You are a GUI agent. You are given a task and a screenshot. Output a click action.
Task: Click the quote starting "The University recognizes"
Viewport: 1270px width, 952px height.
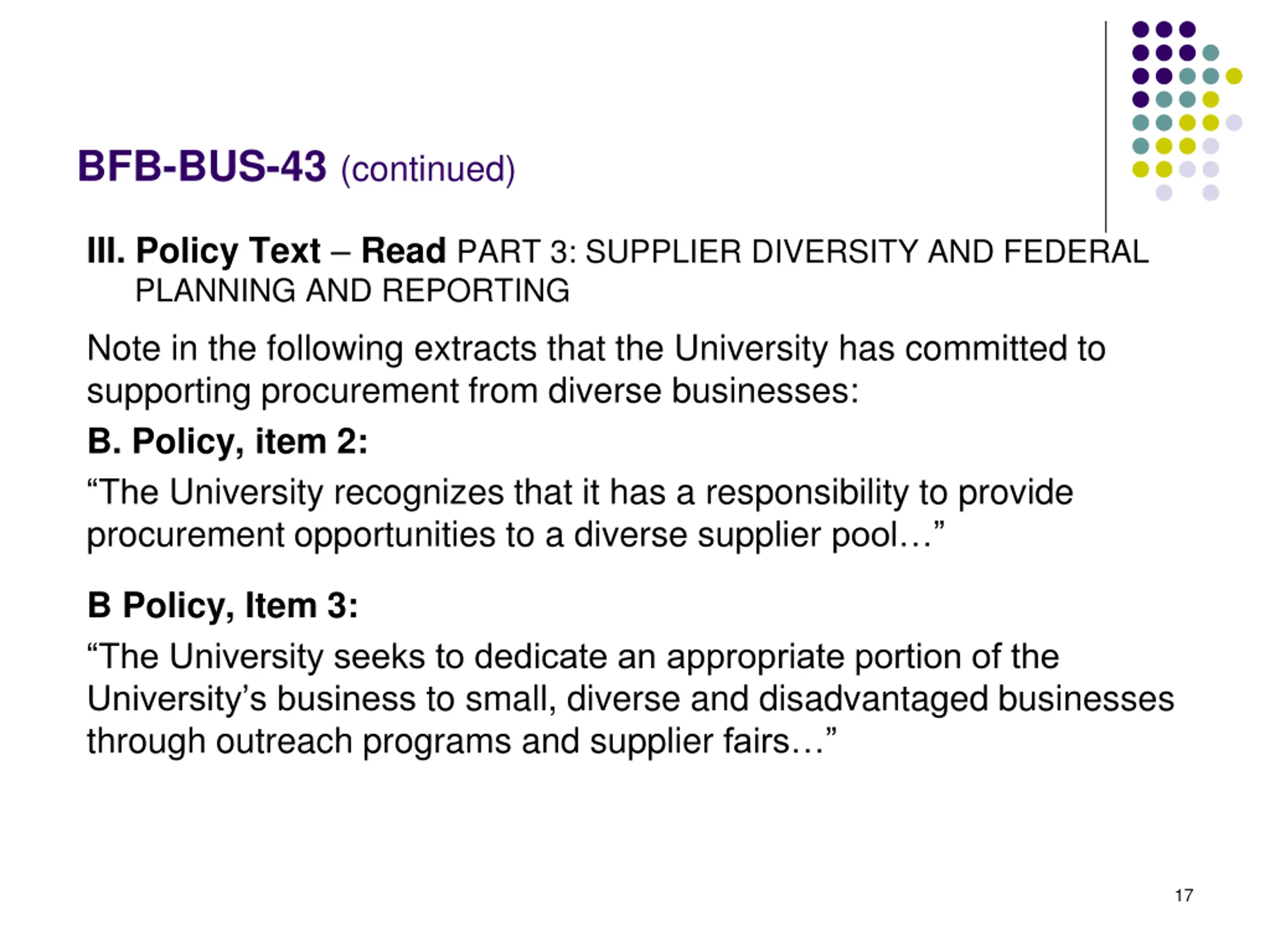click(x=579, y=513)
